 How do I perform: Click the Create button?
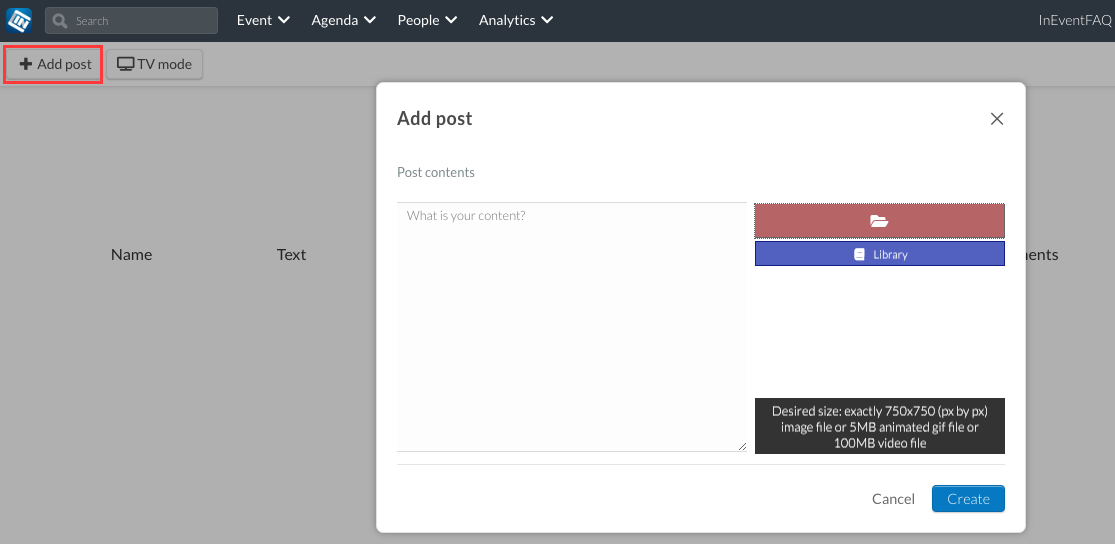coord(969,498)
